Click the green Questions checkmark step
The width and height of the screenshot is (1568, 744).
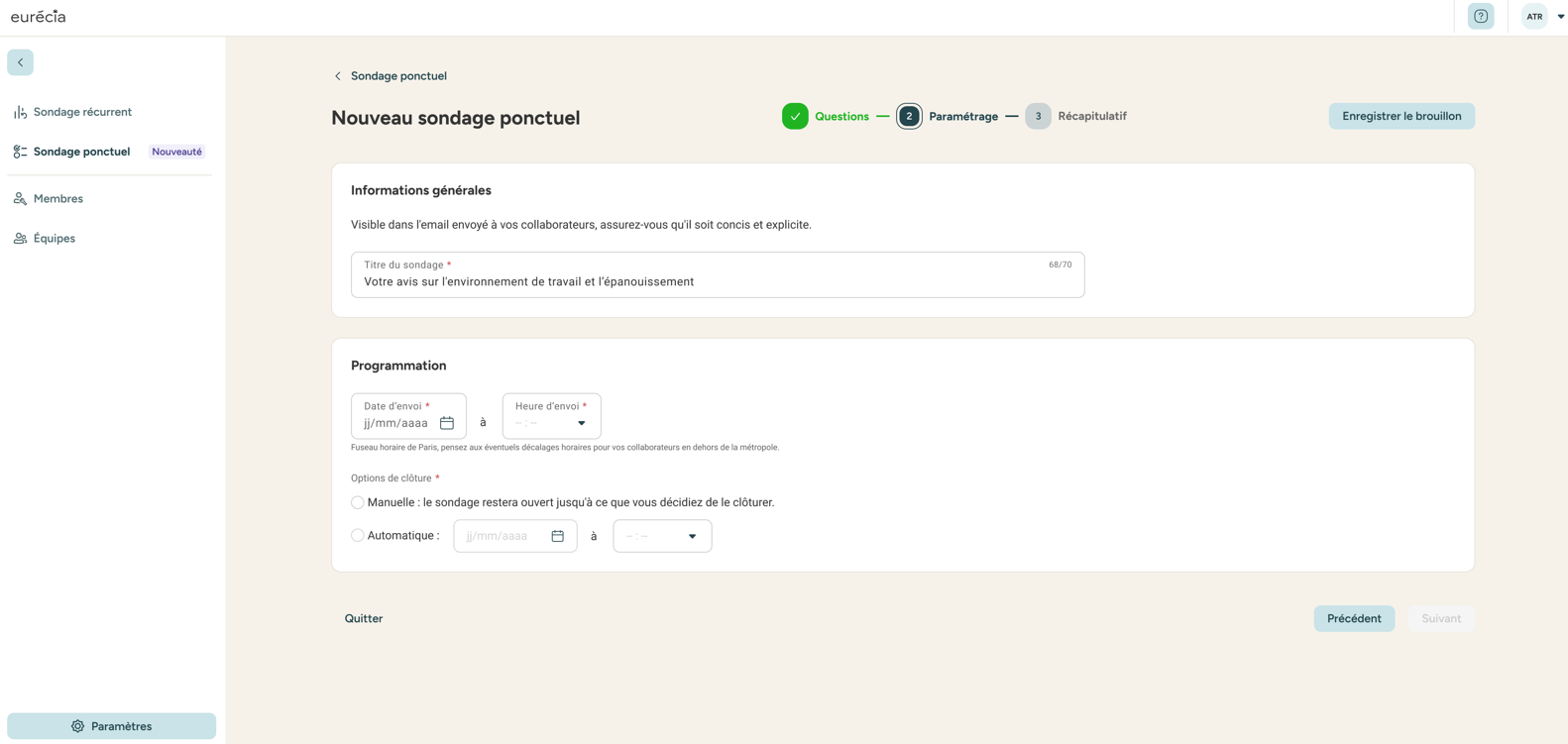(795, 116)
